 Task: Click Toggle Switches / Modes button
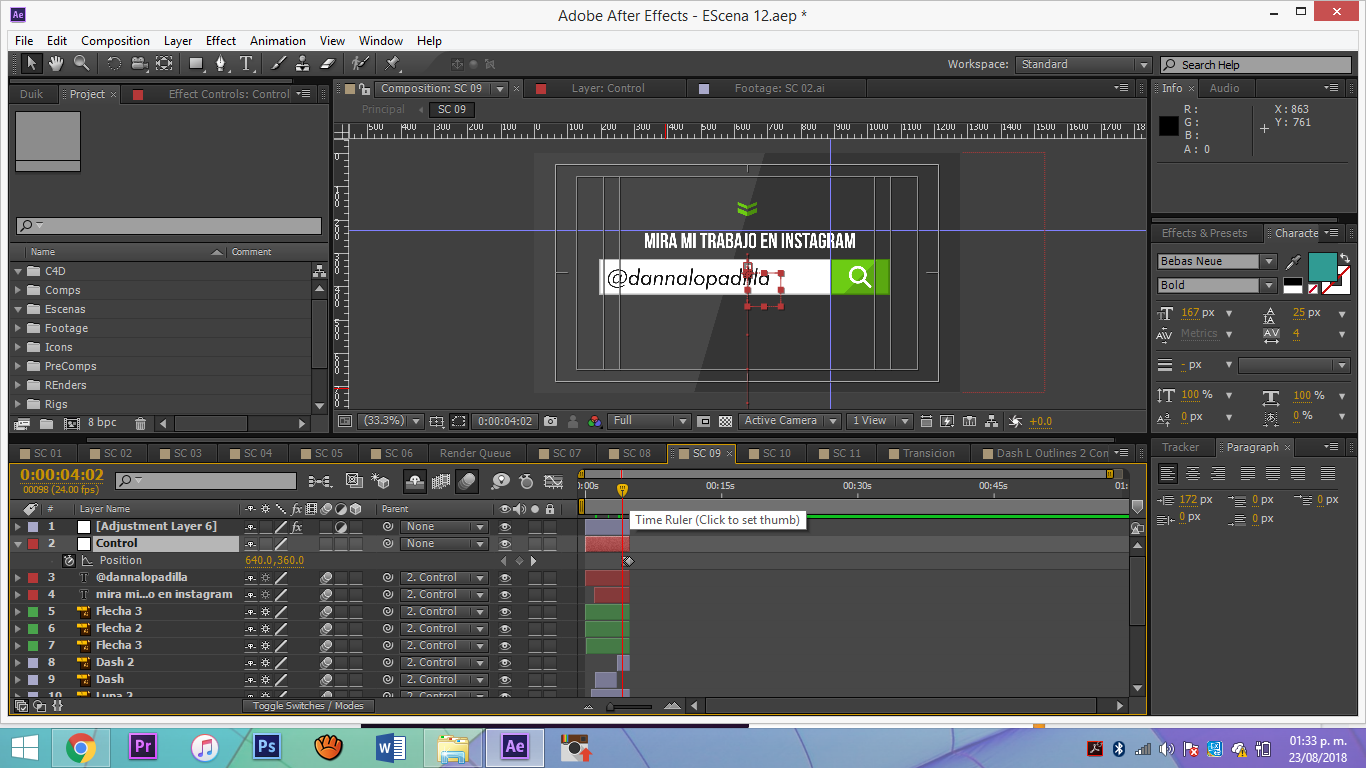pyautogui.click(x=308, y=706)
